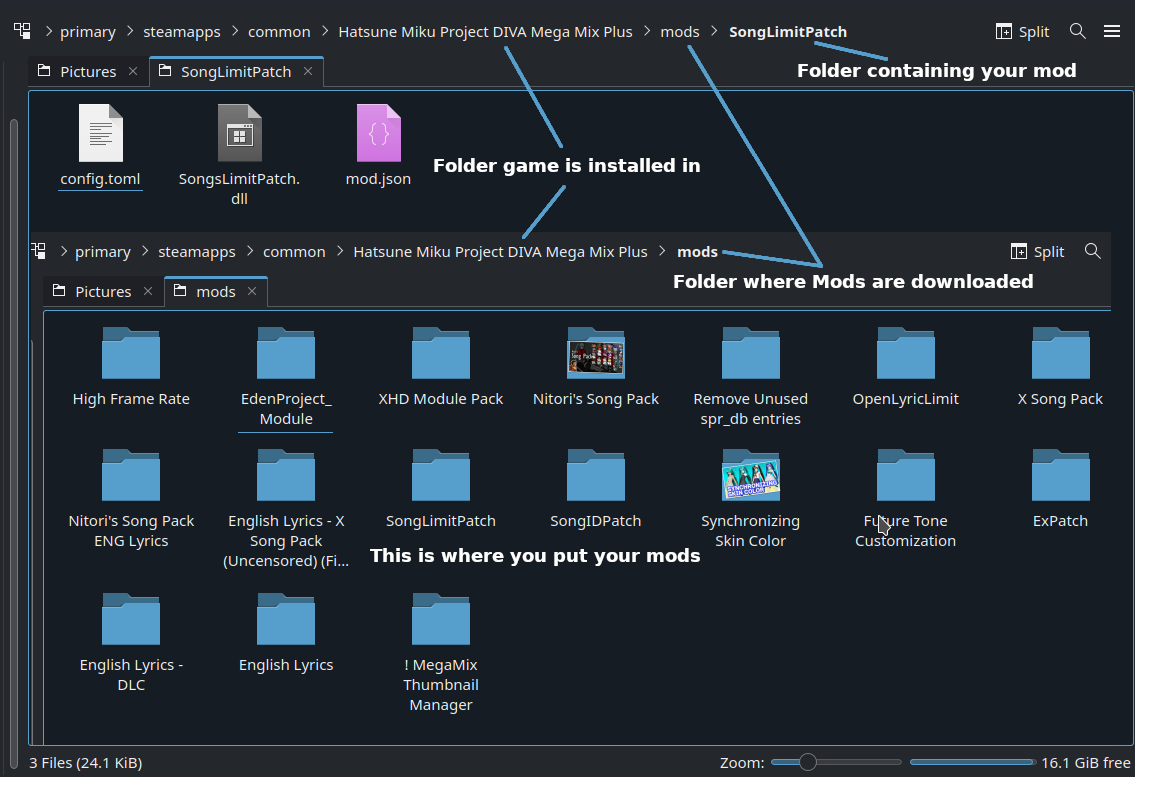This screenshot has width=1154, height=792.
Task: Click 'steamapps' in lower breadcrumb
Action: [x=197, y=252]
